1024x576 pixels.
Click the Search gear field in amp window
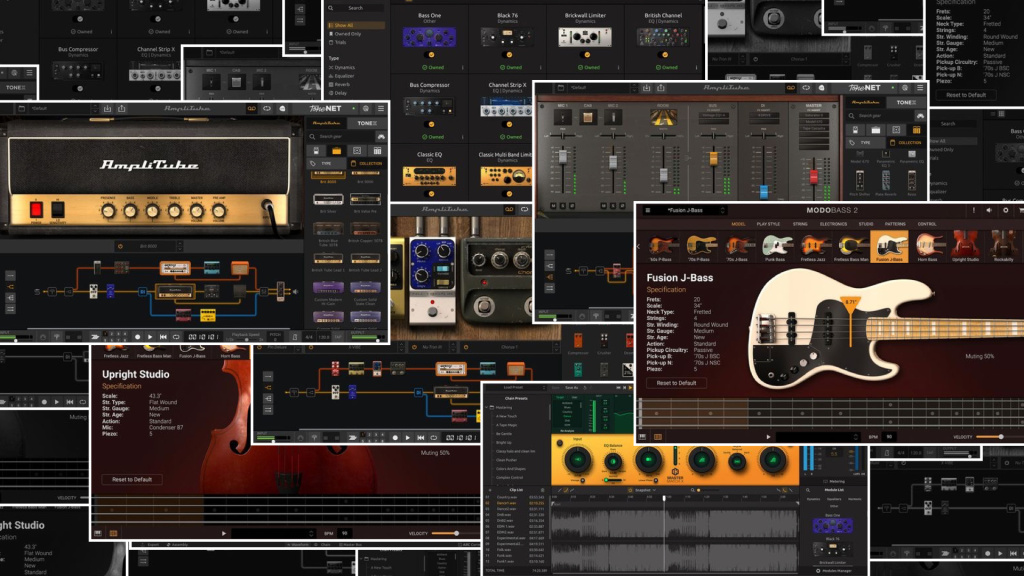(x=342, y=136)
